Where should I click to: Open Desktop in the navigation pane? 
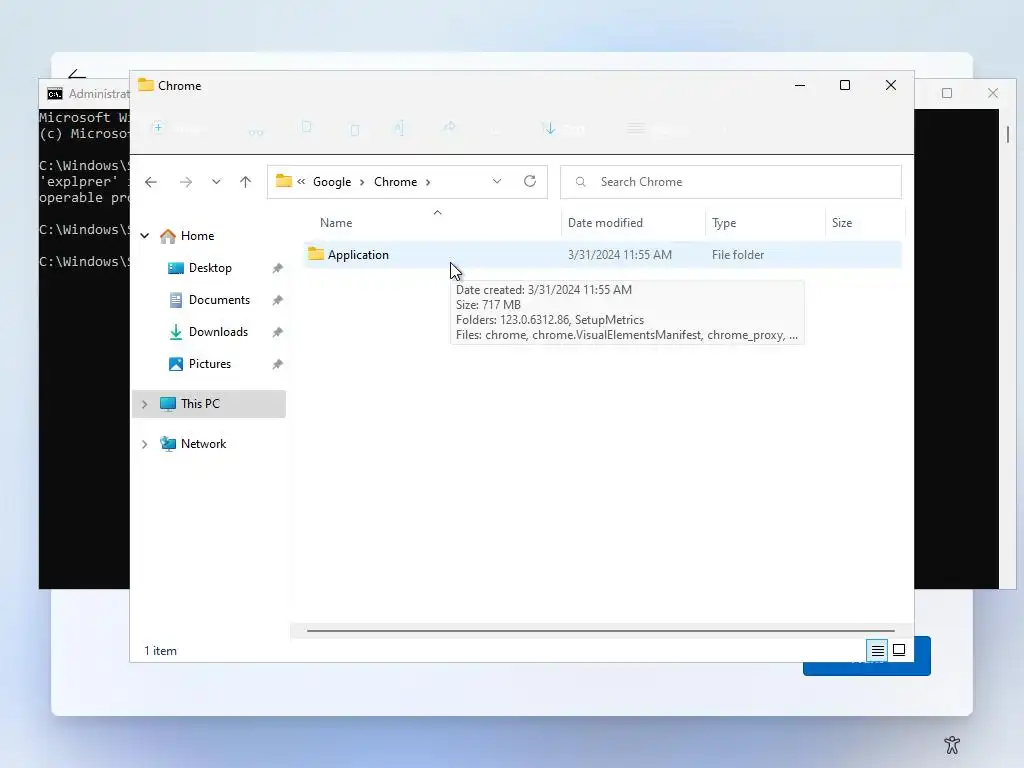210,268
